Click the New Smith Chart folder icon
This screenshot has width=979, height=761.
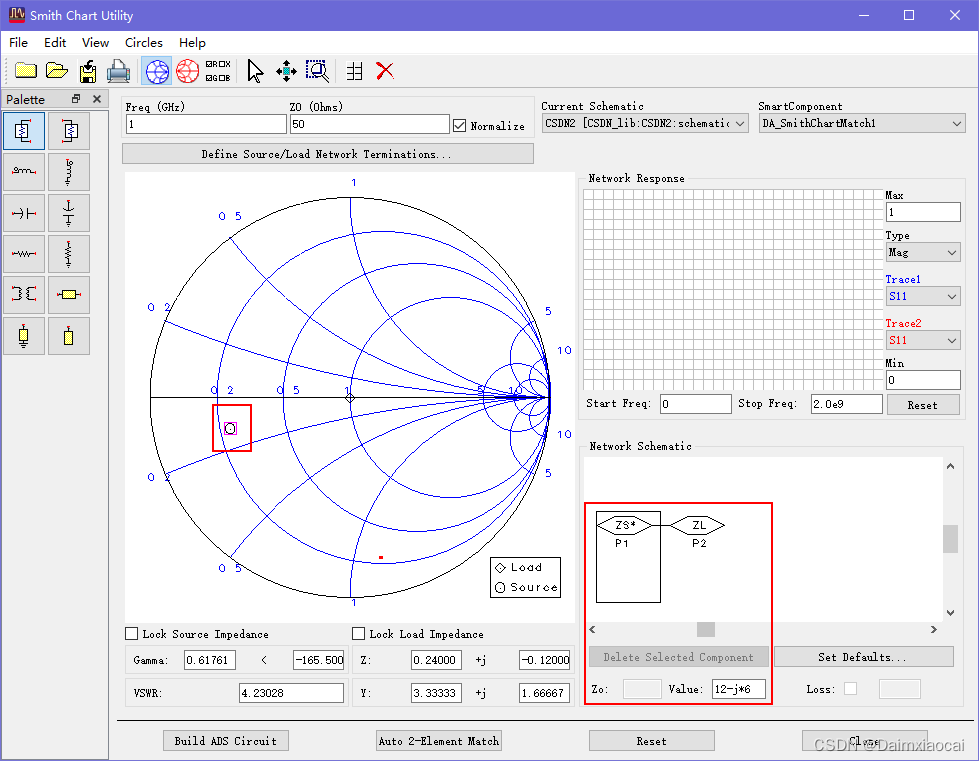(26, 71)
